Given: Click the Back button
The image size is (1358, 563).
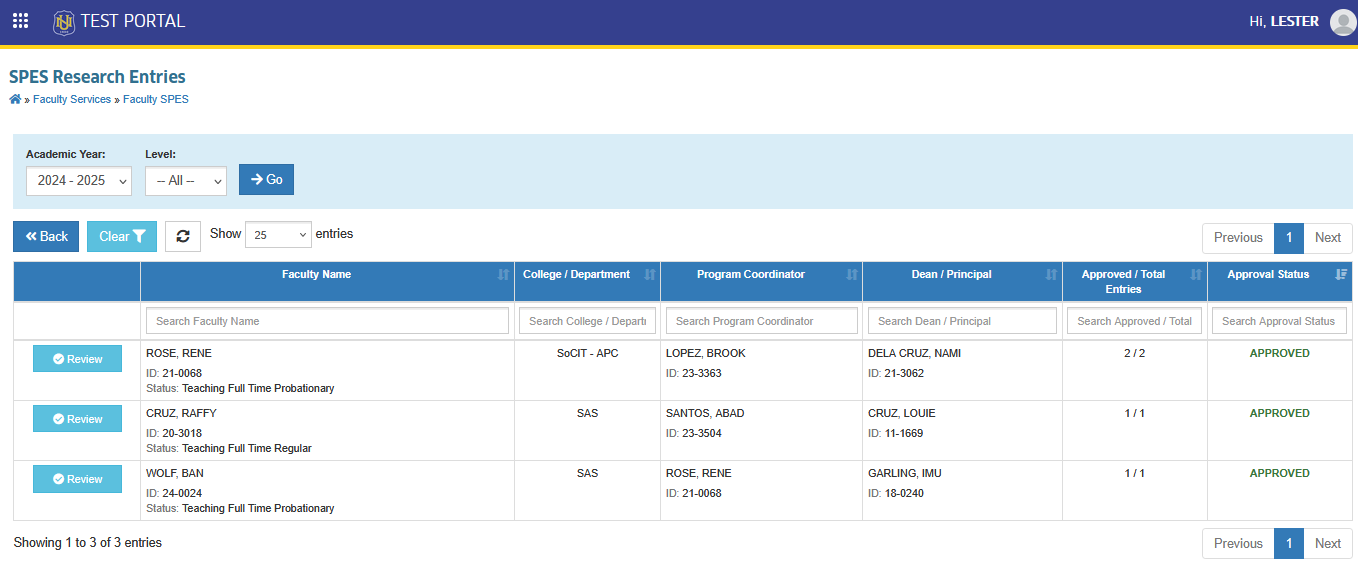Looking at the screenshot, I should point(46,237).
